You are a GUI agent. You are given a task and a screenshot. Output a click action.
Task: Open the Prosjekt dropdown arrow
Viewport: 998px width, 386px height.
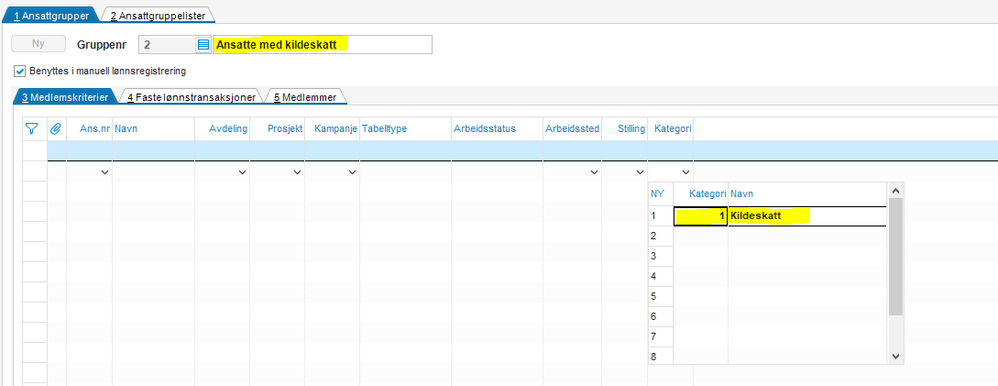[x=297, y=173]
